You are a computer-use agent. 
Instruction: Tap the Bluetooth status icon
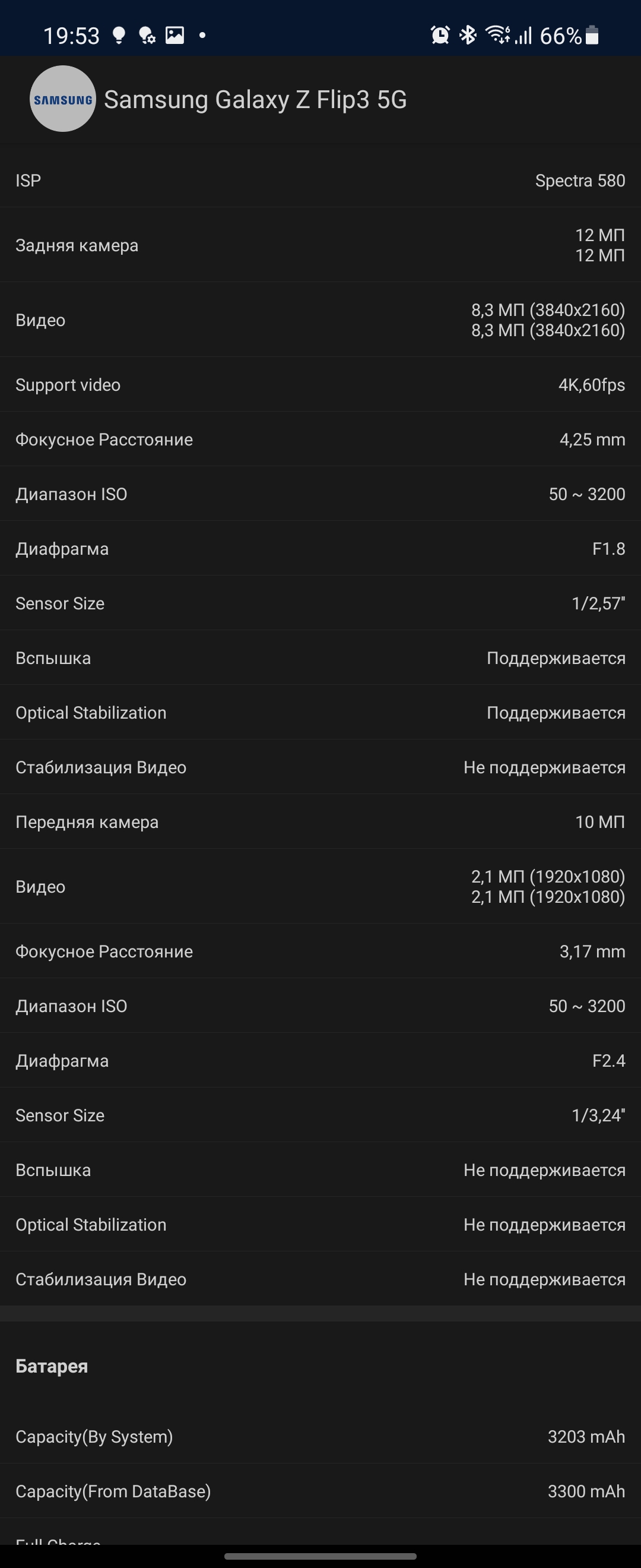467,35
